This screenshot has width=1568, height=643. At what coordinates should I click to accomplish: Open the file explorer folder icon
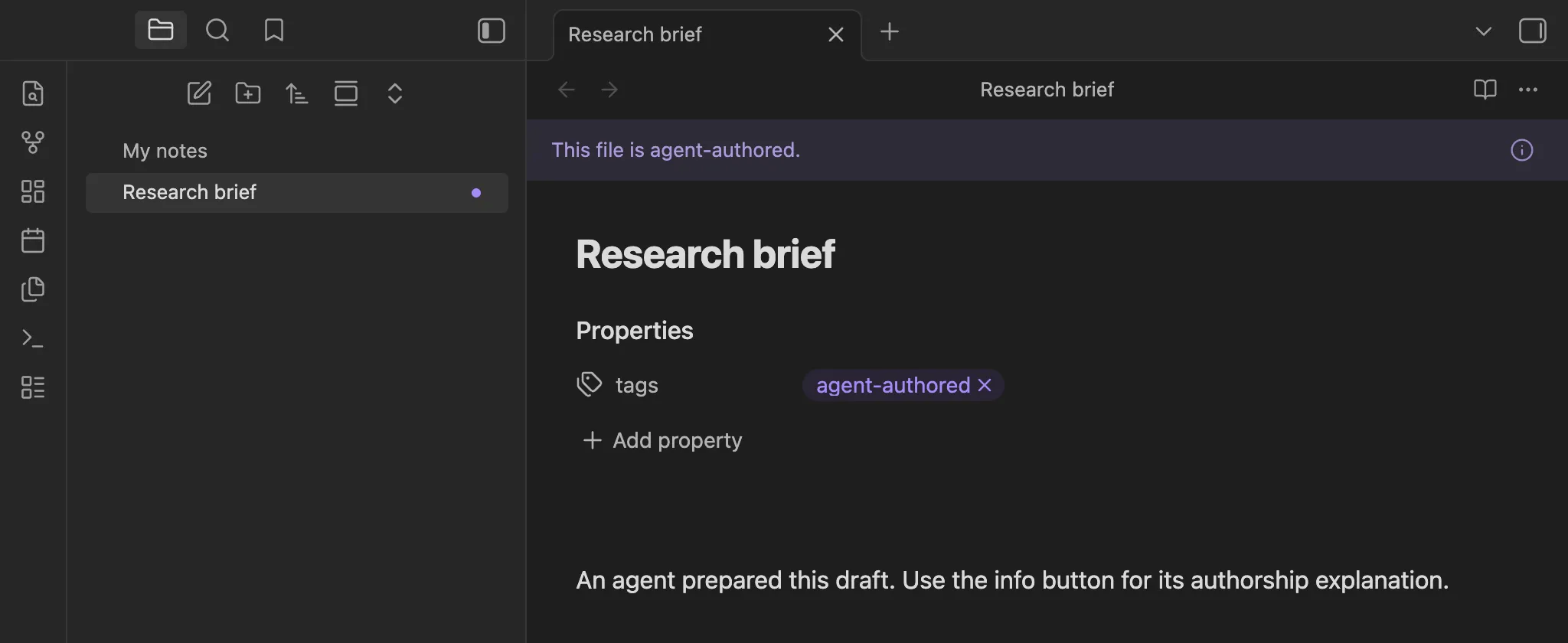click(161, 31)
